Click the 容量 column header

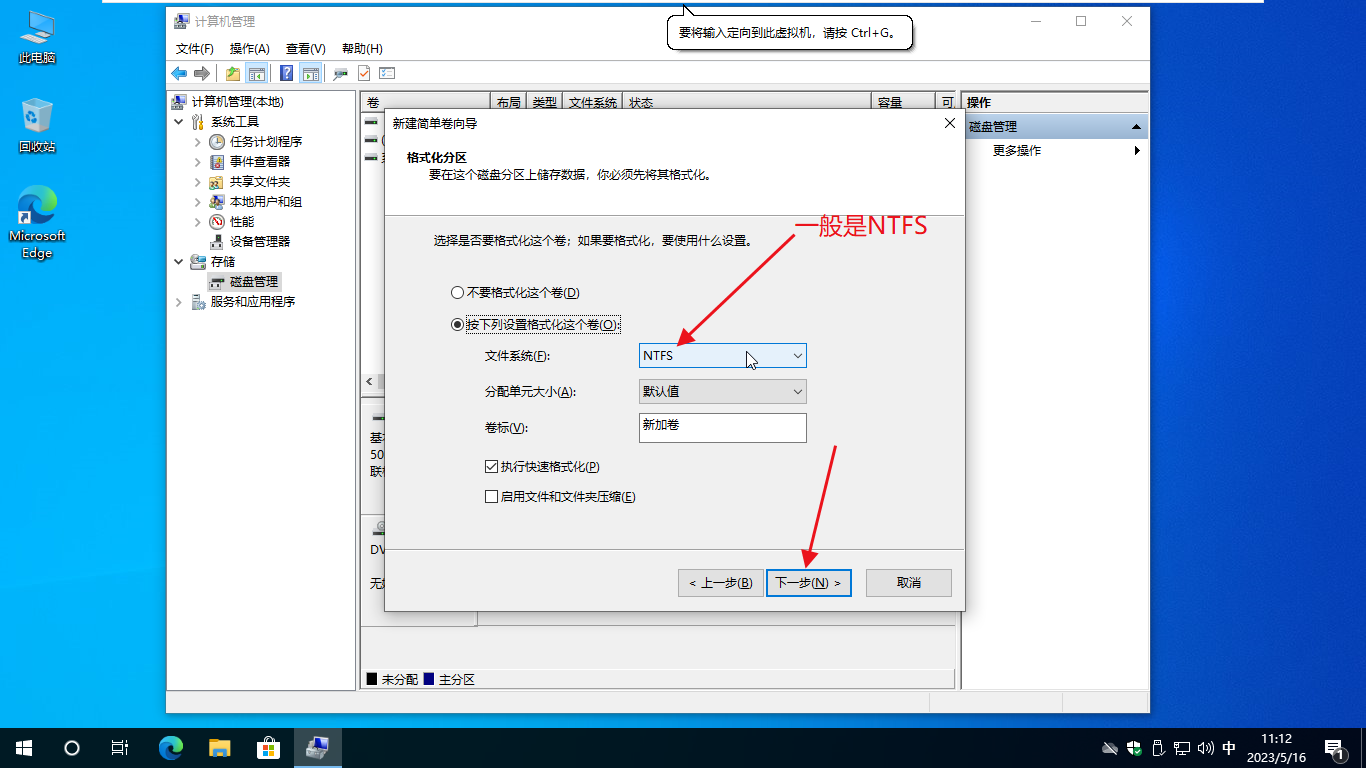903,102
